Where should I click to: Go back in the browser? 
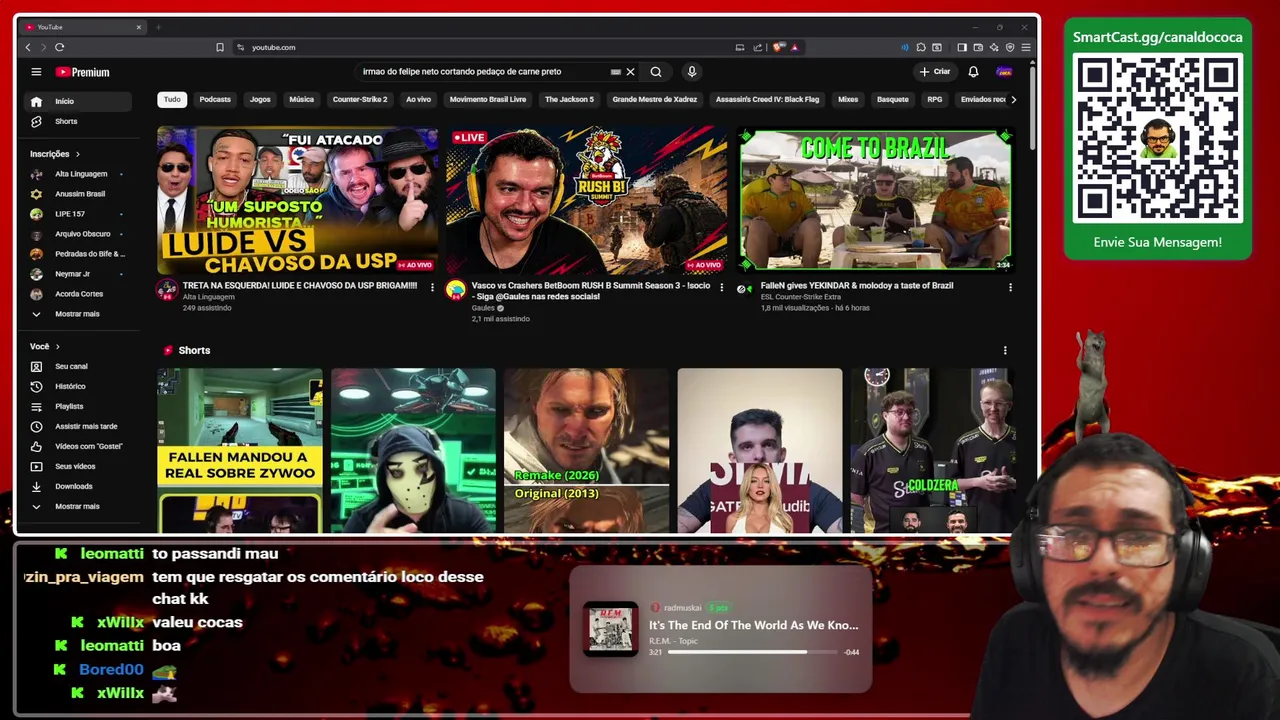coord(28,47)
